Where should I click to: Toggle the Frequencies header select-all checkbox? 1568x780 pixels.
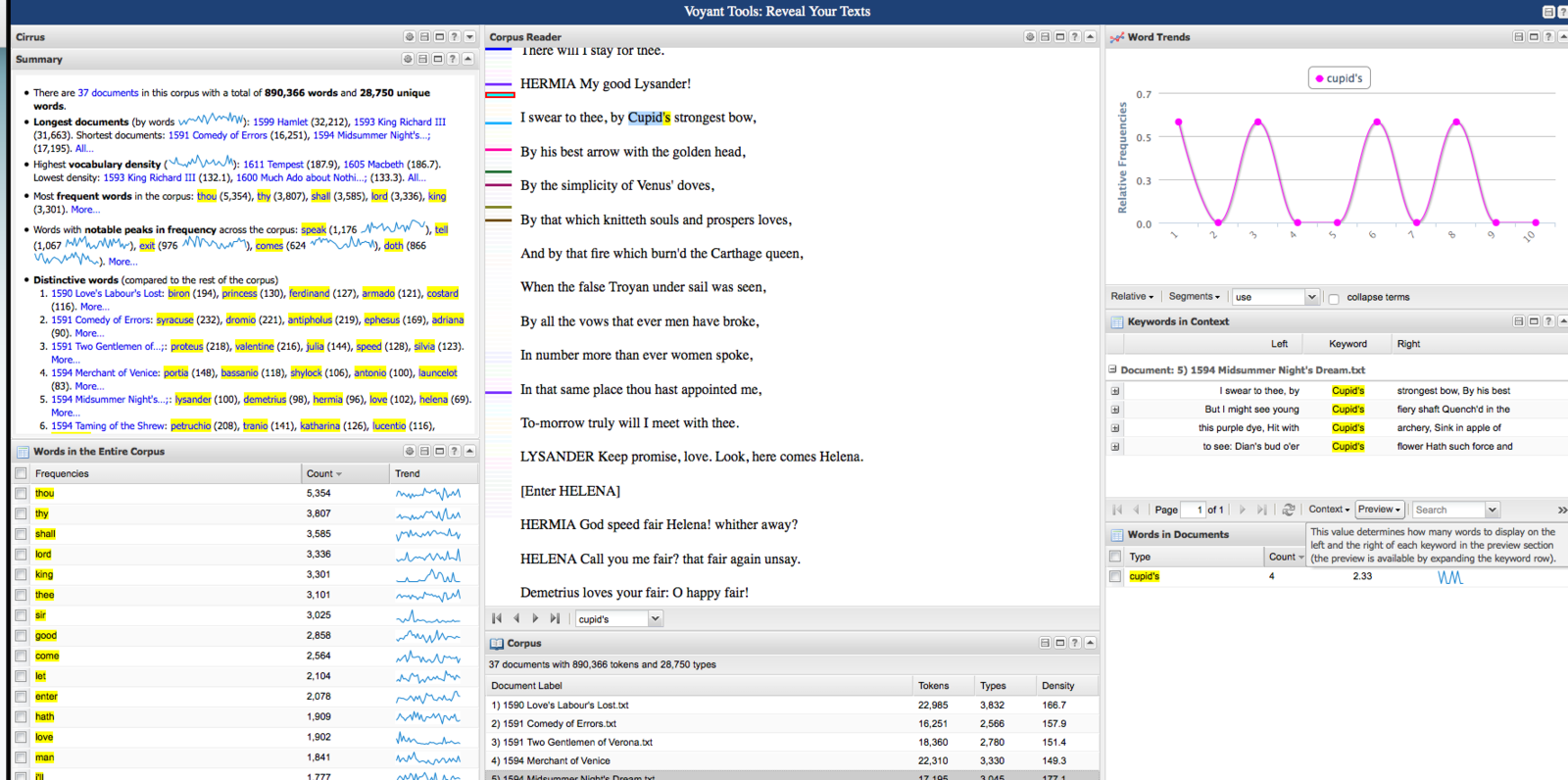click(x=21, y=473)
